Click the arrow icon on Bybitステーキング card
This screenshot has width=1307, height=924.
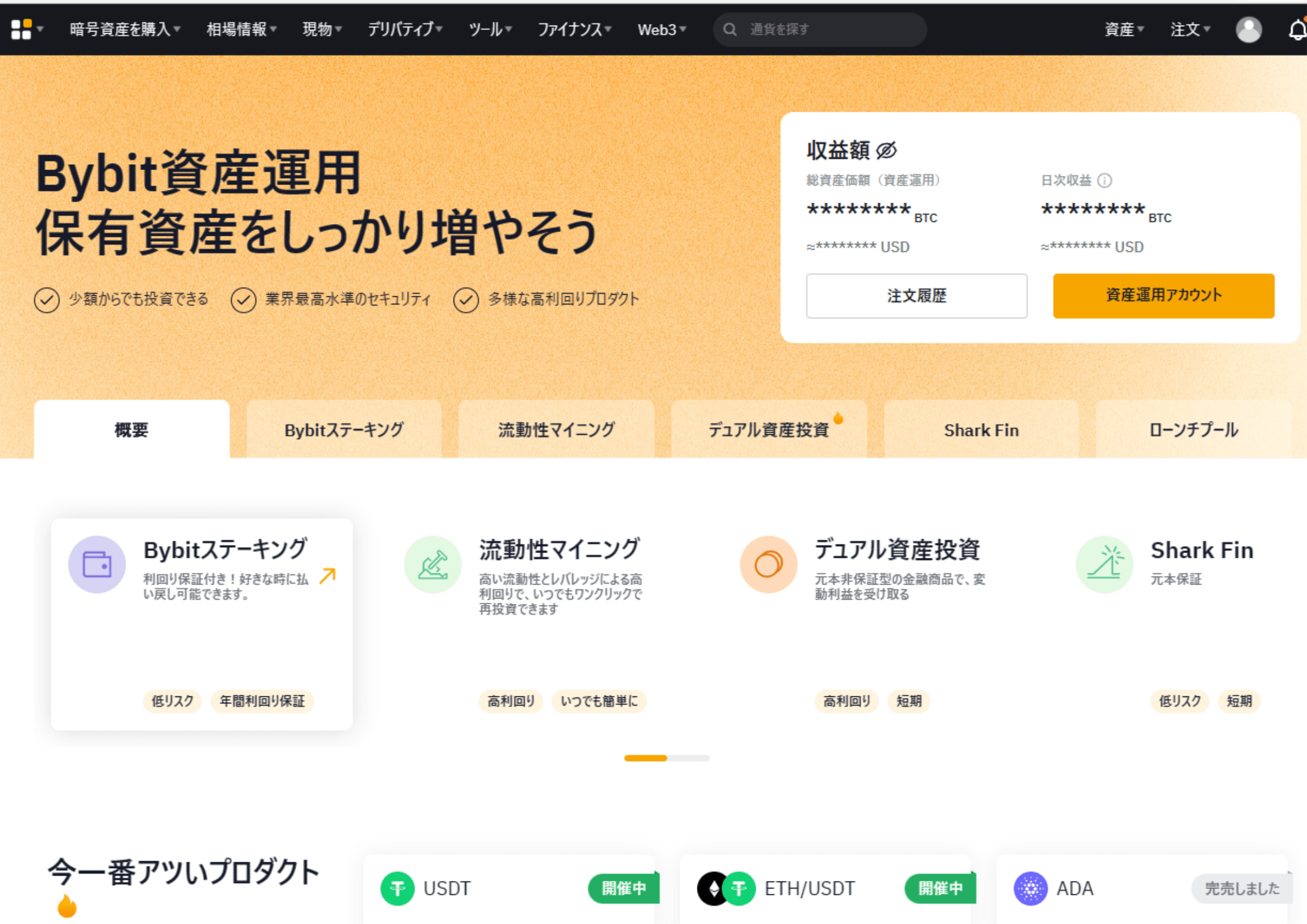tap(328, 576)
